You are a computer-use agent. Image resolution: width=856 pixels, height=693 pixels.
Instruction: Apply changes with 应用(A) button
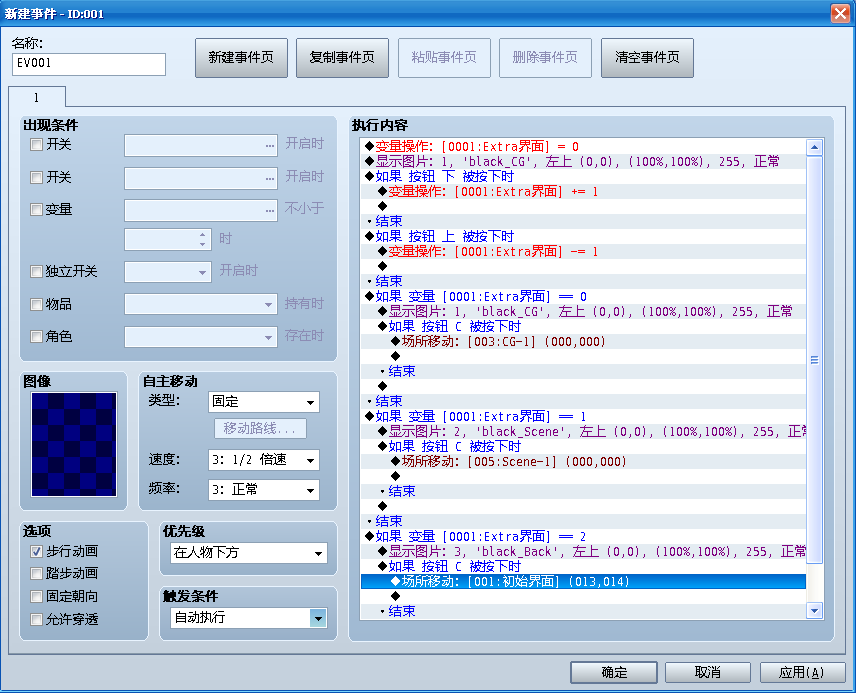click(x=802, y=672)
